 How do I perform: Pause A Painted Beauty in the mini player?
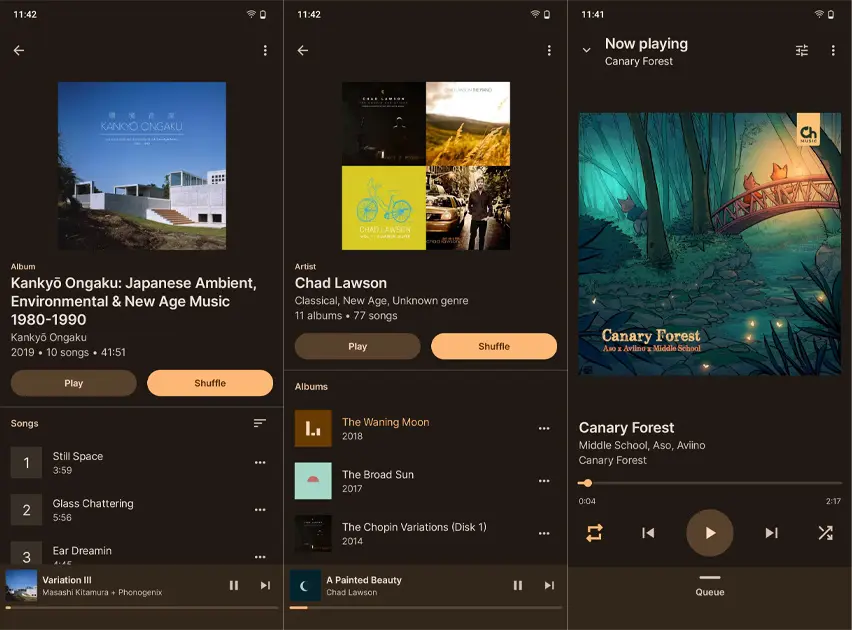518,585
